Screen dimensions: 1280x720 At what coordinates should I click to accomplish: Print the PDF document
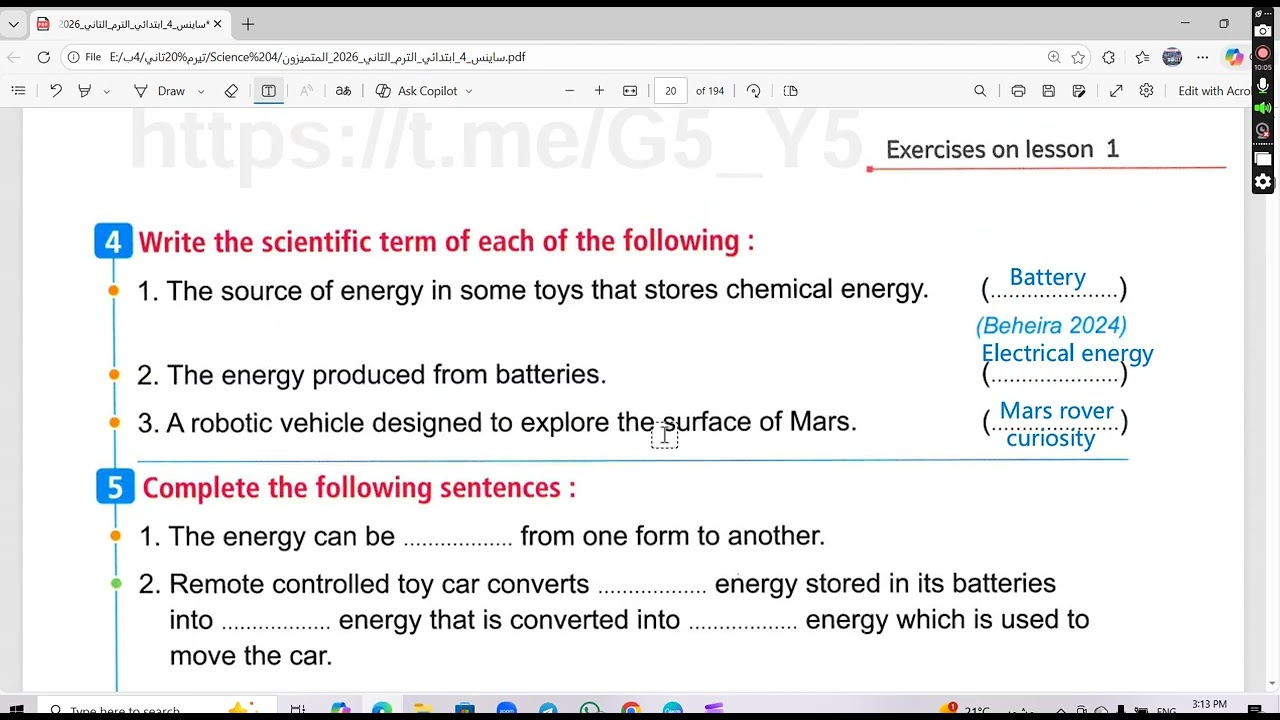1018,91
